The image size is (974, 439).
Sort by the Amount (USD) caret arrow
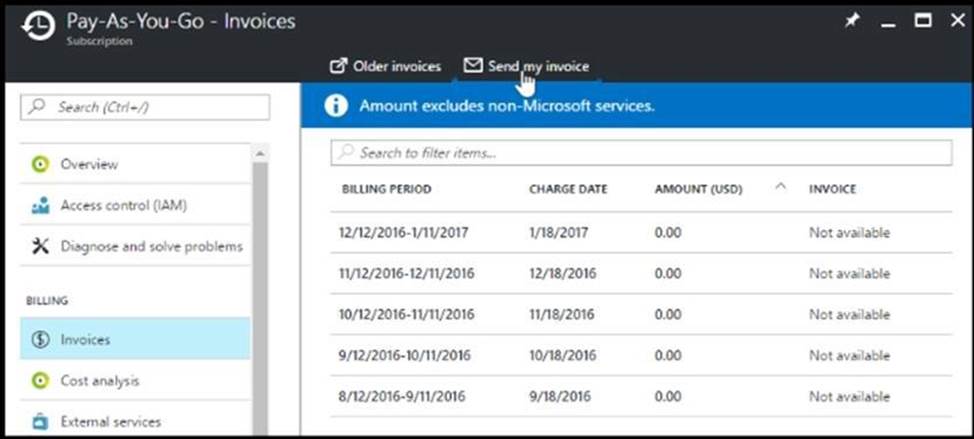[x=780, y=187]
